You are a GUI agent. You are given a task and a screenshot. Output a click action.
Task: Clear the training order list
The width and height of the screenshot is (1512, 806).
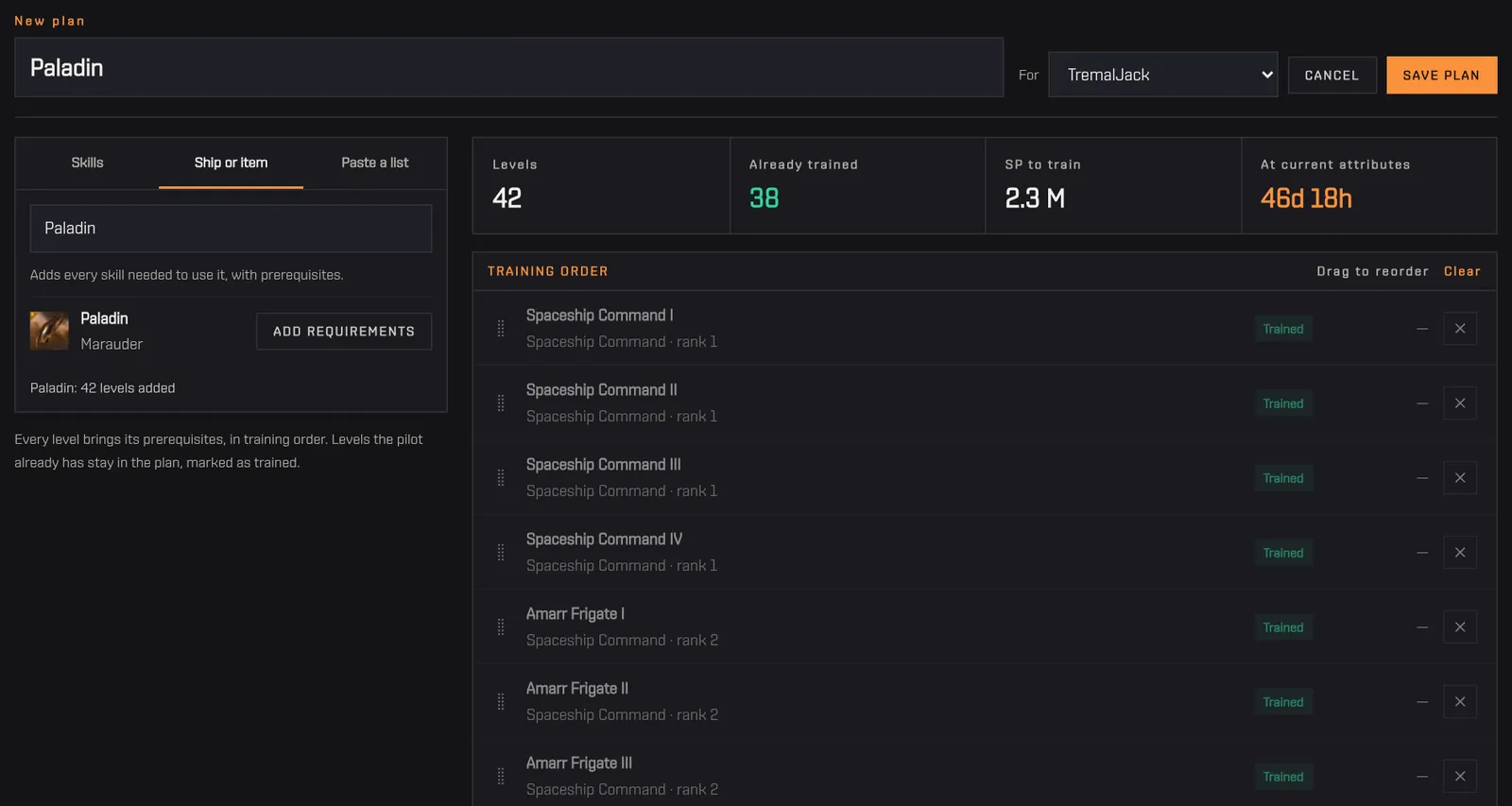click(1462, 271)
